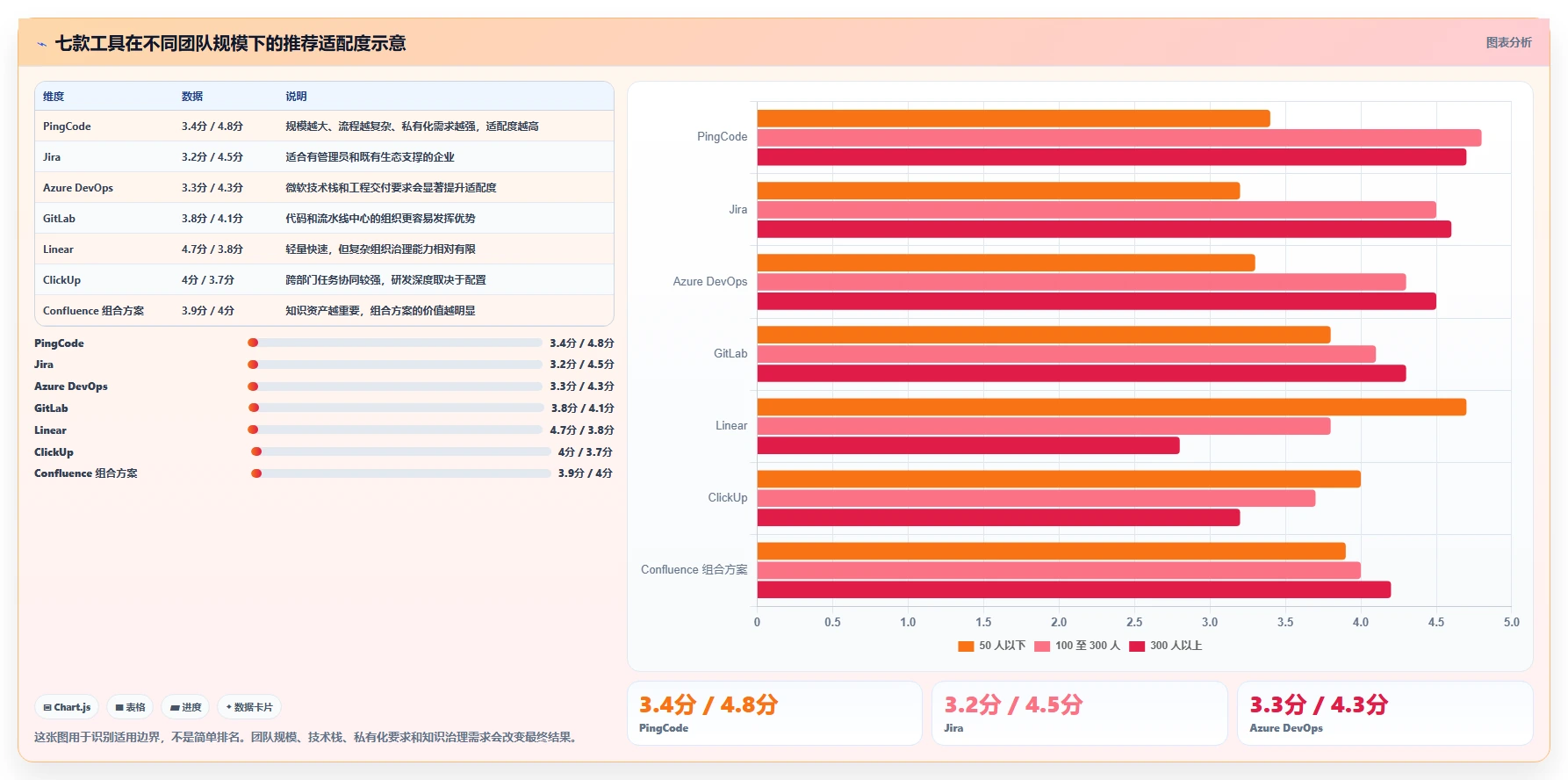The image size is (1568, 780).
Task: Click the Confluence 组合方案 progress bar
Action: pyautogui.click(x=401, y=473)
